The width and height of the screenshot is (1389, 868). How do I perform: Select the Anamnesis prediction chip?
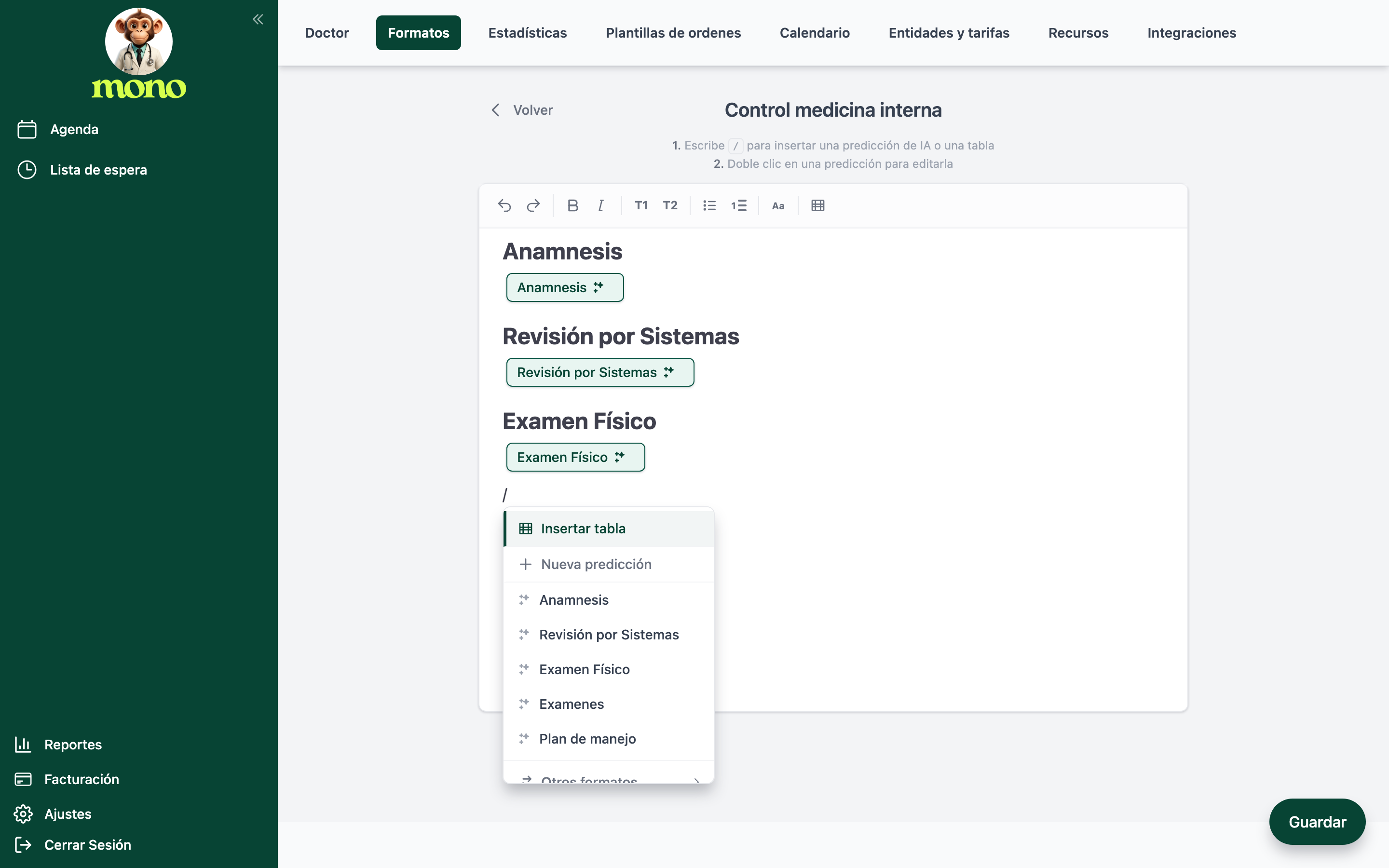click(x=565, y=287)
